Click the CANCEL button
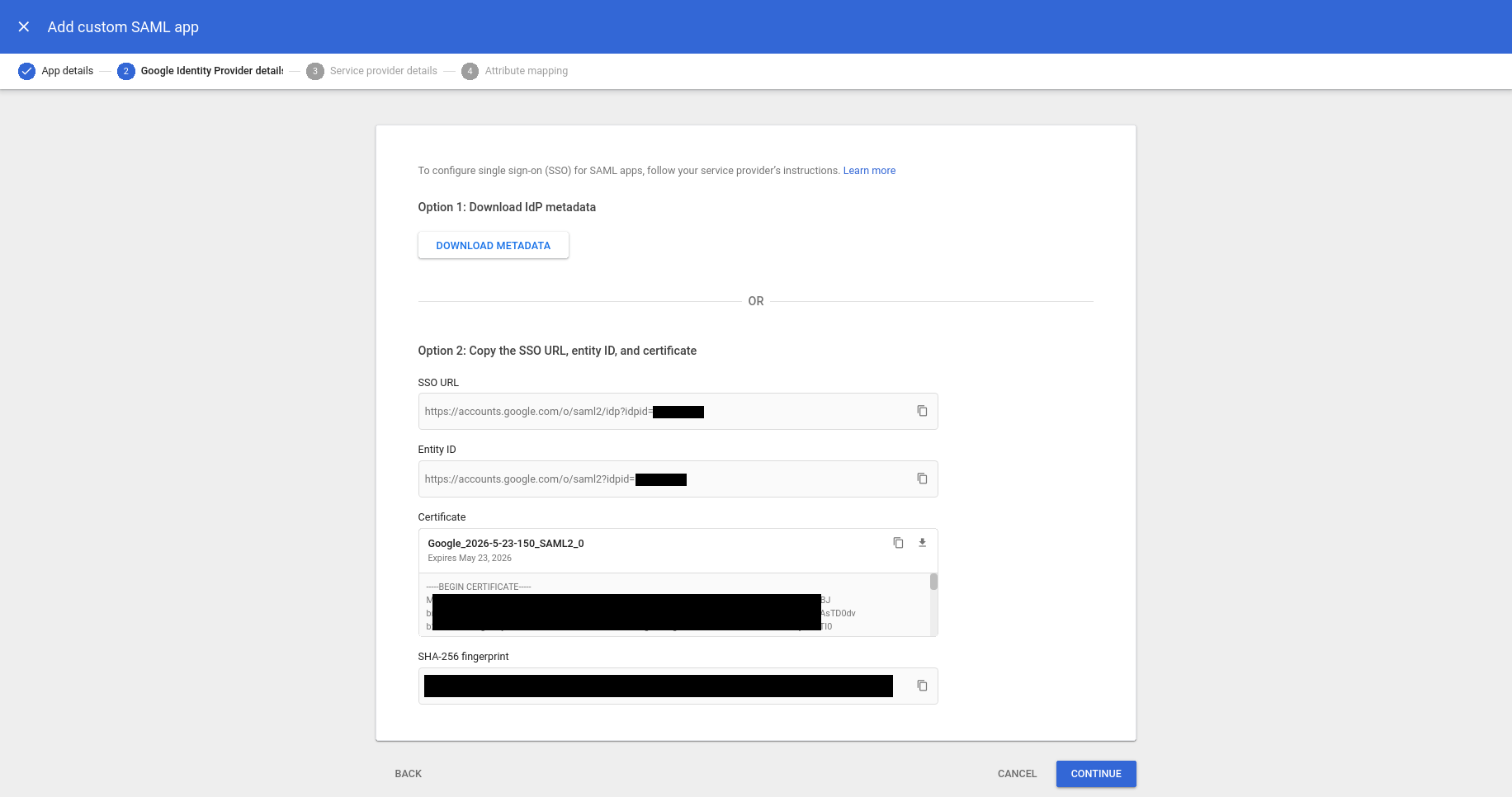 [x=1017, y=774]
